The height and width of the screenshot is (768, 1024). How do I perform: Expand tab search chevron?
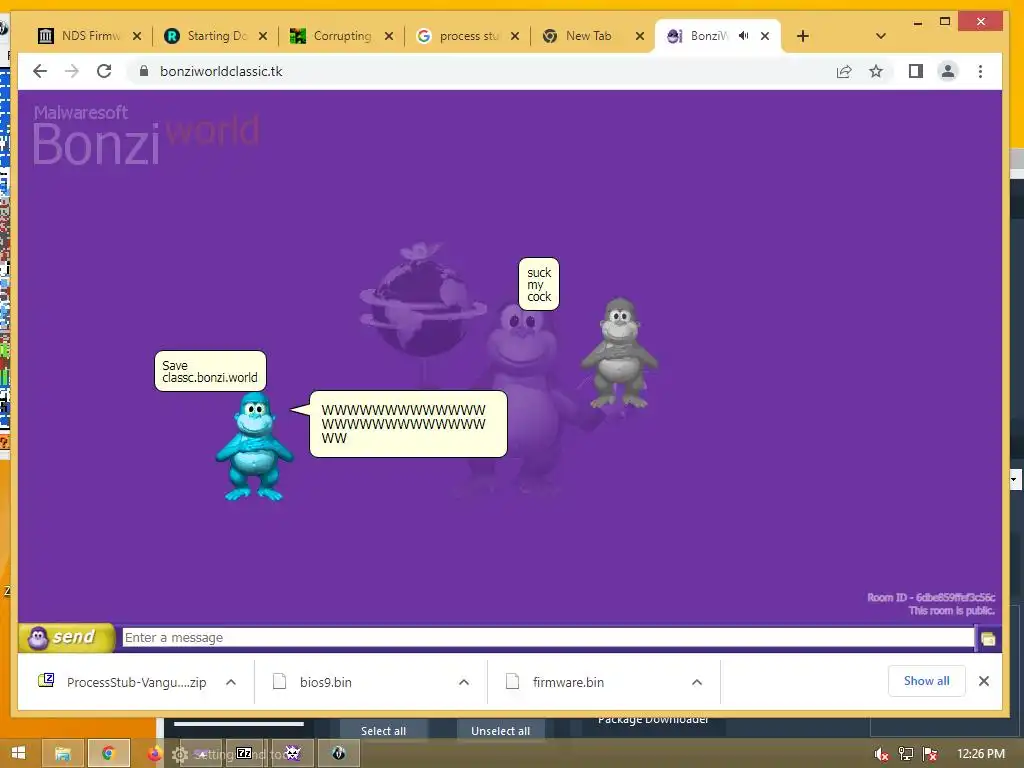point(880,36)
